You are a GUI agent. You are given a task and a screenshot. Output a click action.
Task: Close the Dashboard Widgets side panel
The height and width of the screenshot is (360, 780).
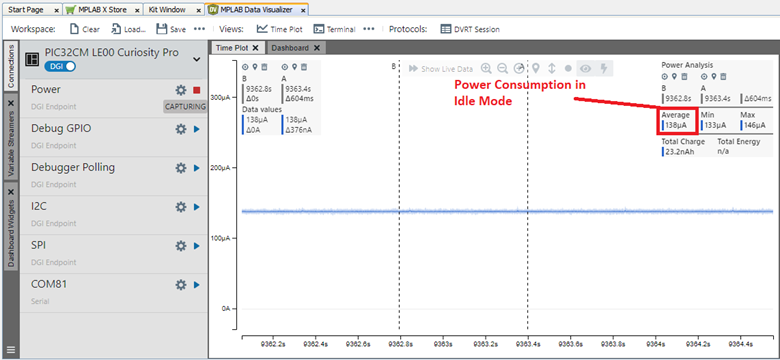click(11, 191)
